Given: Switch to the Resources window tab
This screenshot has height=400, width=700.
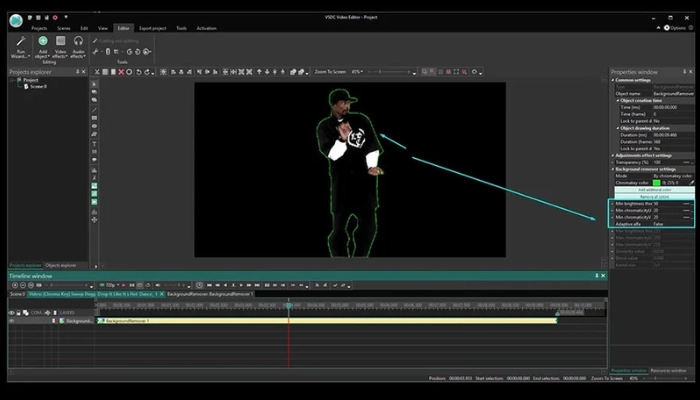Looking at the screenshot, I should (668, 371).
